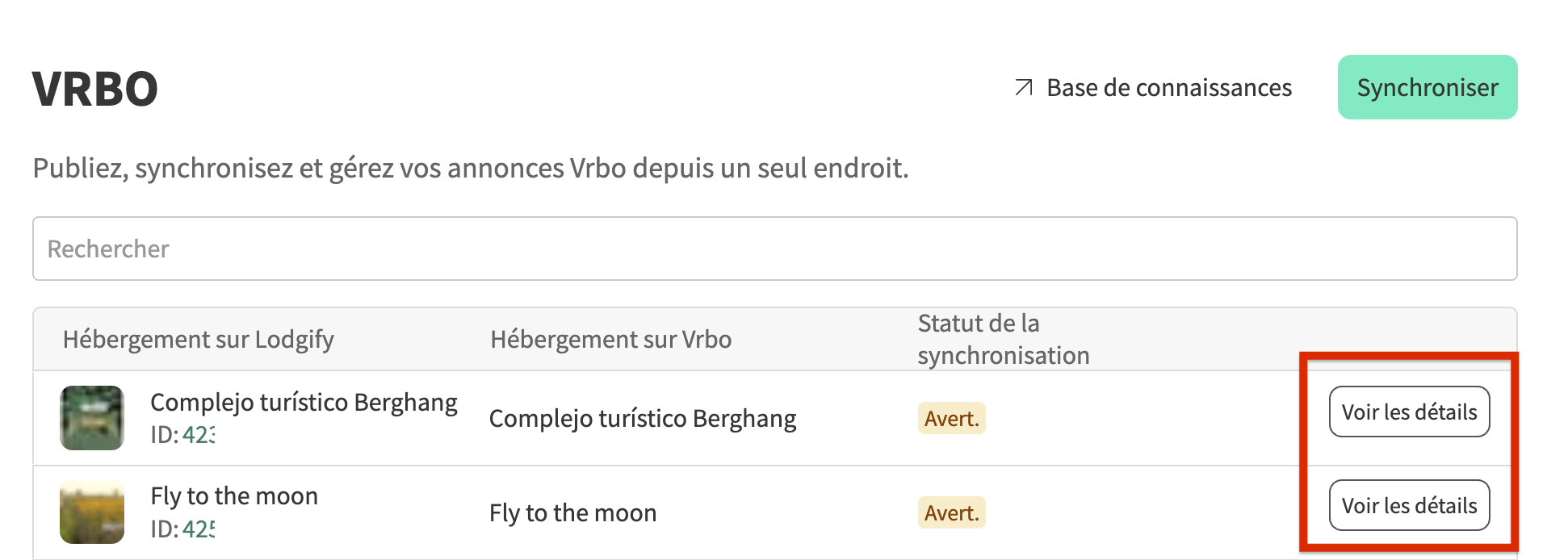View details for Complejo turístico Berghang
Screen dimensions: 1568x560
[1409, 412]
